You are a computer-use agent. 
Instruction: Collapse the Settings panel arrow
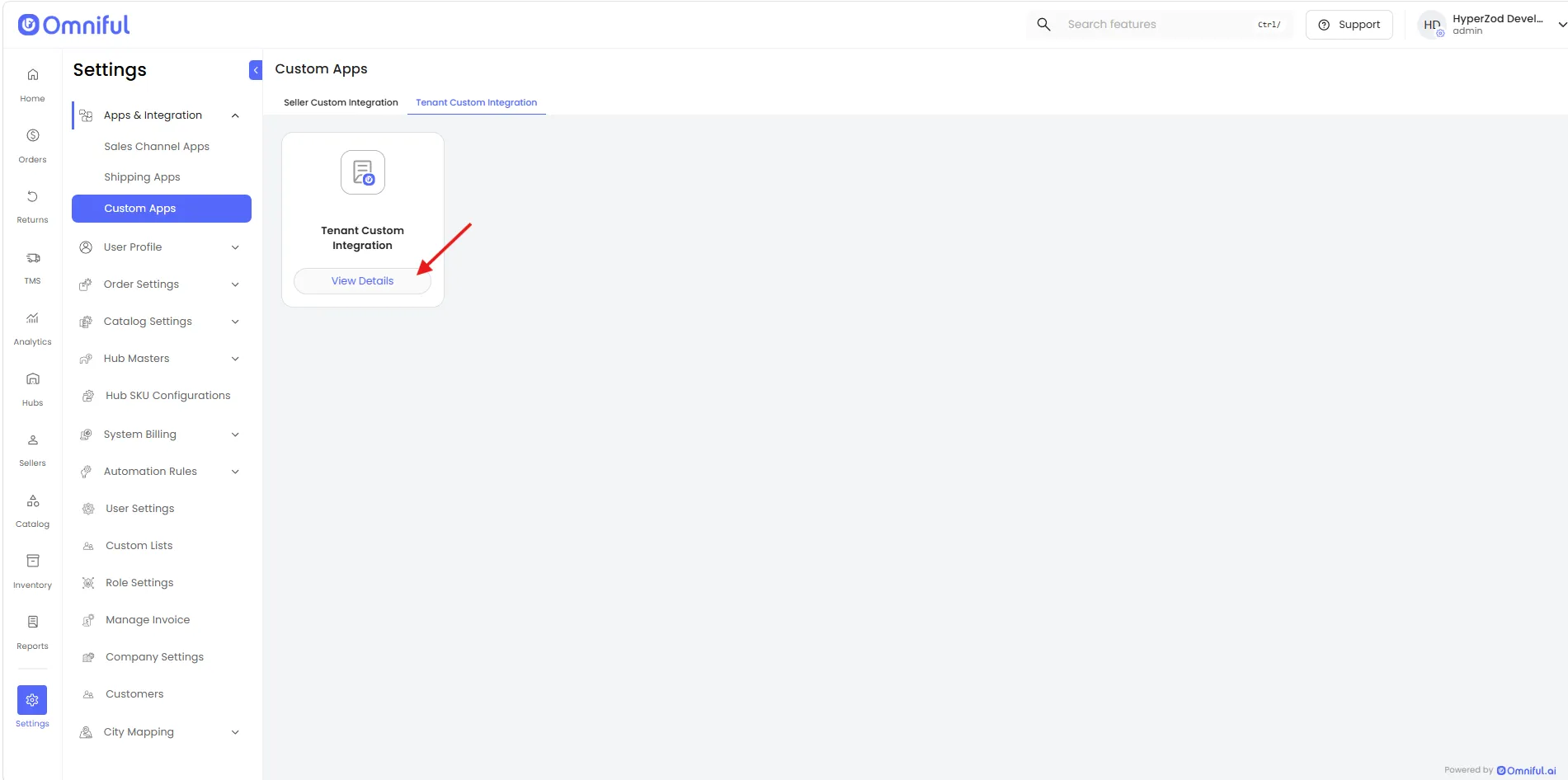pos(256,70)
